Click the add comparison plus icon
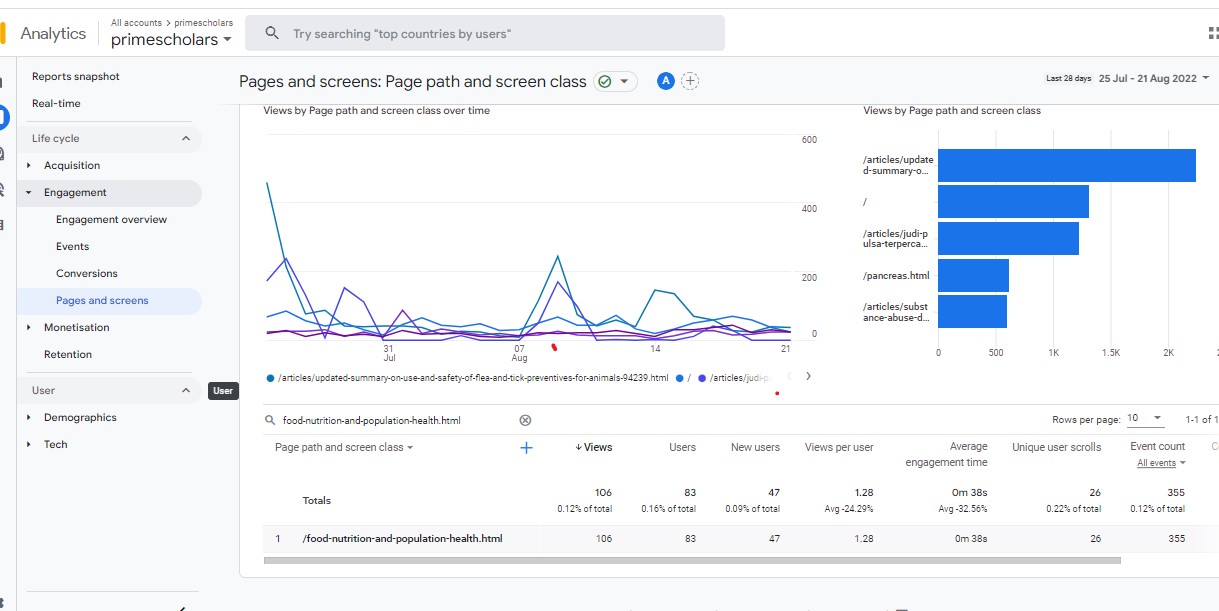This screenshot has width=1219, height=611. pyautogui.click(x=690, y=82)
